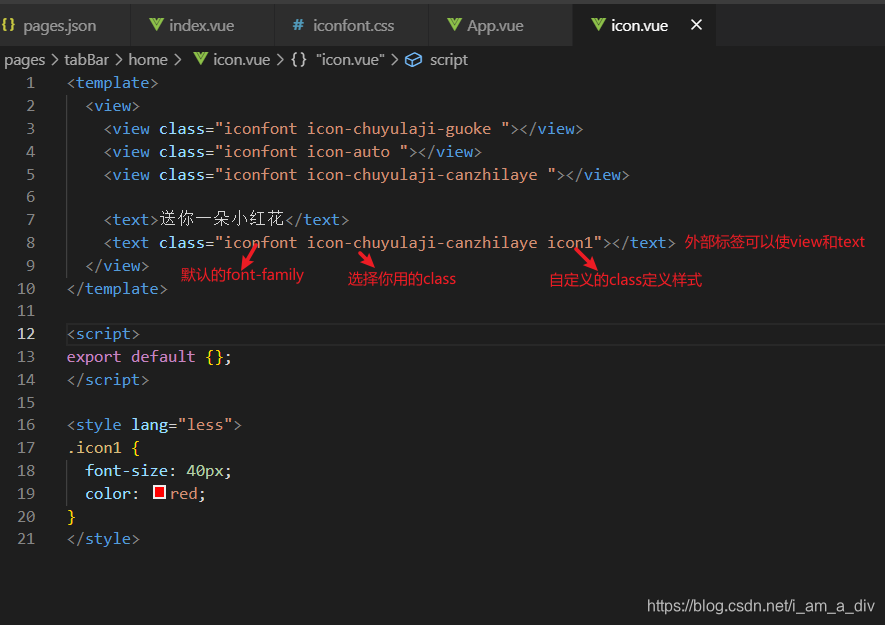Click line number 12 in the gutter
The height and width of the screenshot is (625, 885).
[x=26, y=334]
